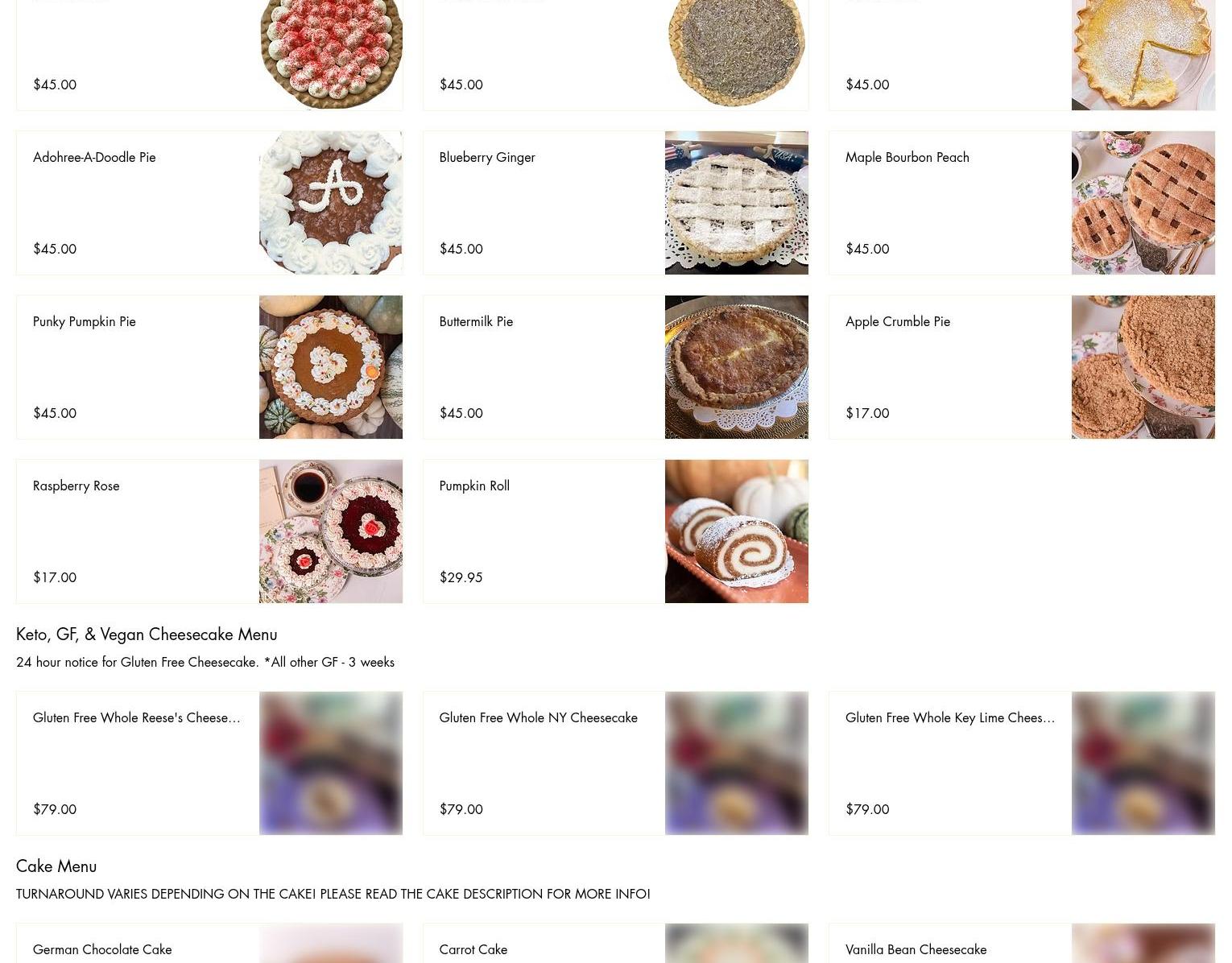Open the Raspberry Rose product image

tap(330, 531)
